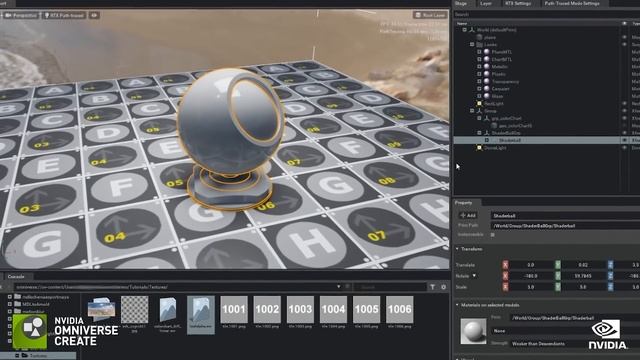Open the content browser filter icon
Screen dimensions: 640x360
click(x=433, y=287)
